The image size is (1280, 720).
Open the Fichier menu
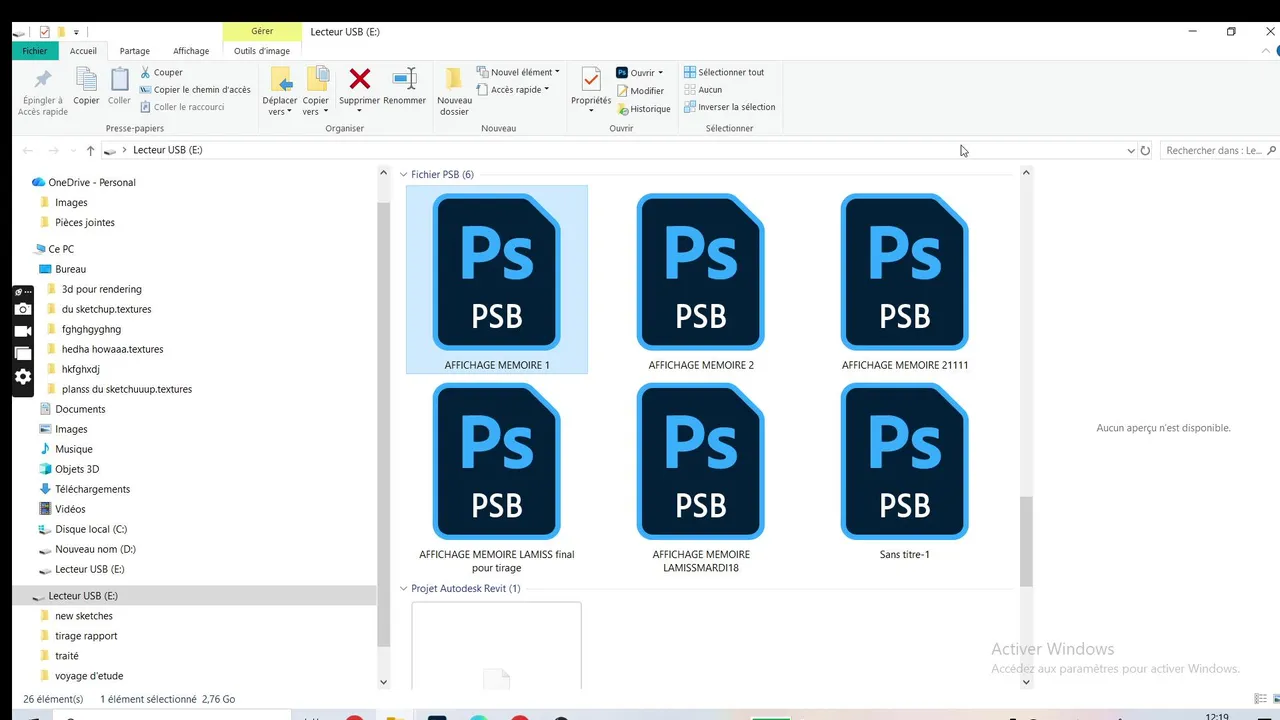click(35, 51)
